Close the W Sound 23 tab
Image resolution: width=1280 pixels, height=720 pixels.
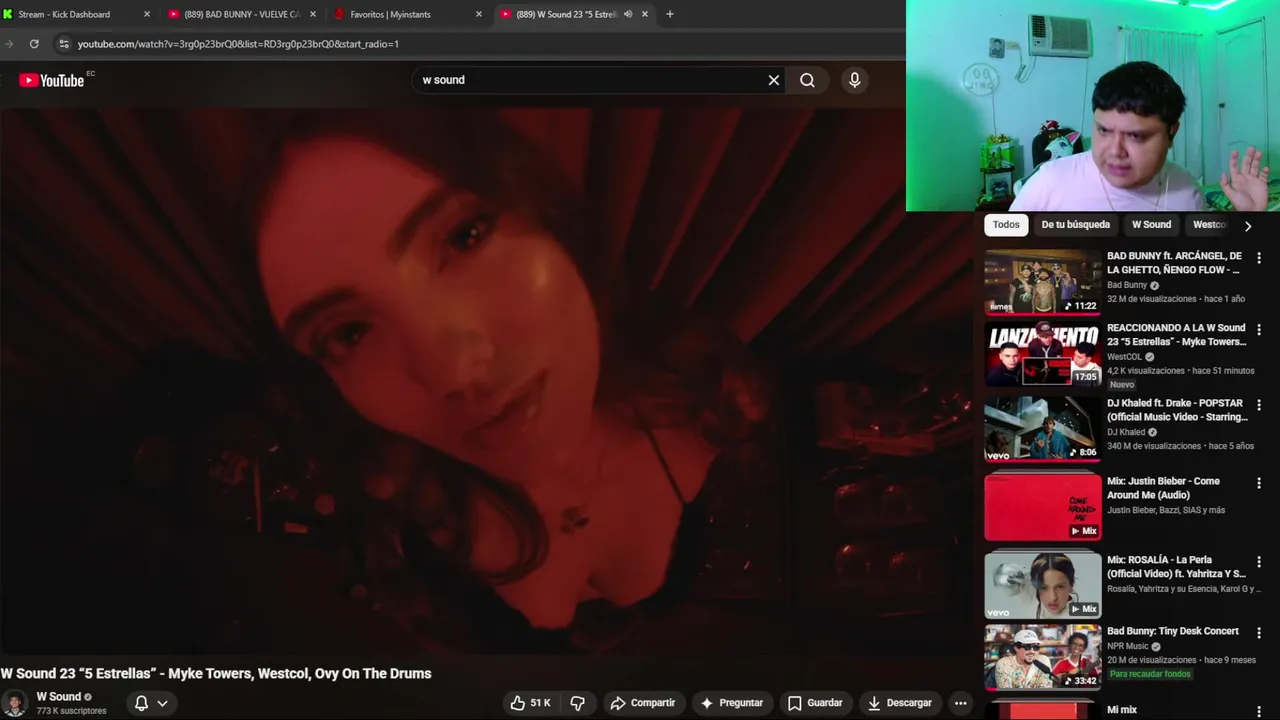tap(644, 14)
